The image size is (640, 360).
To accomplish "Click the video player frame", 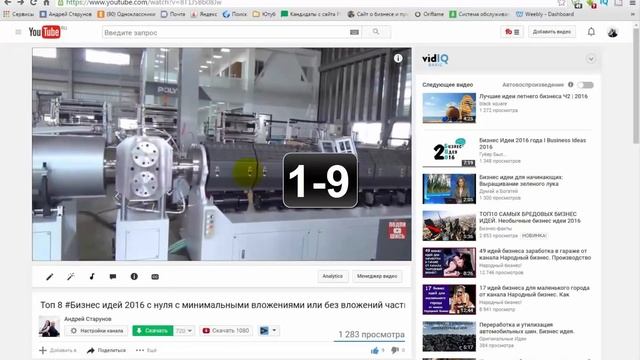I will [x=222, y=154].
